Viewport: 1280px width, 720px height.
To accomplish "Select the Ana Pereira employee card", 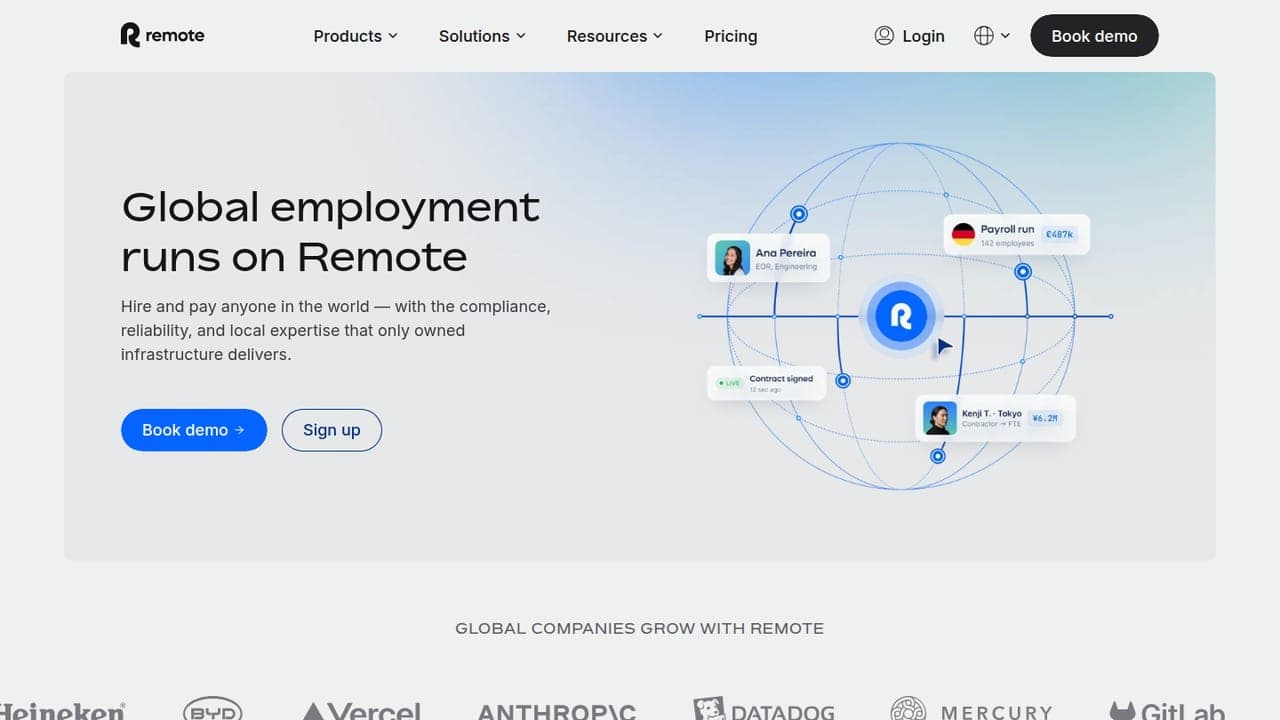I will 768,259.
